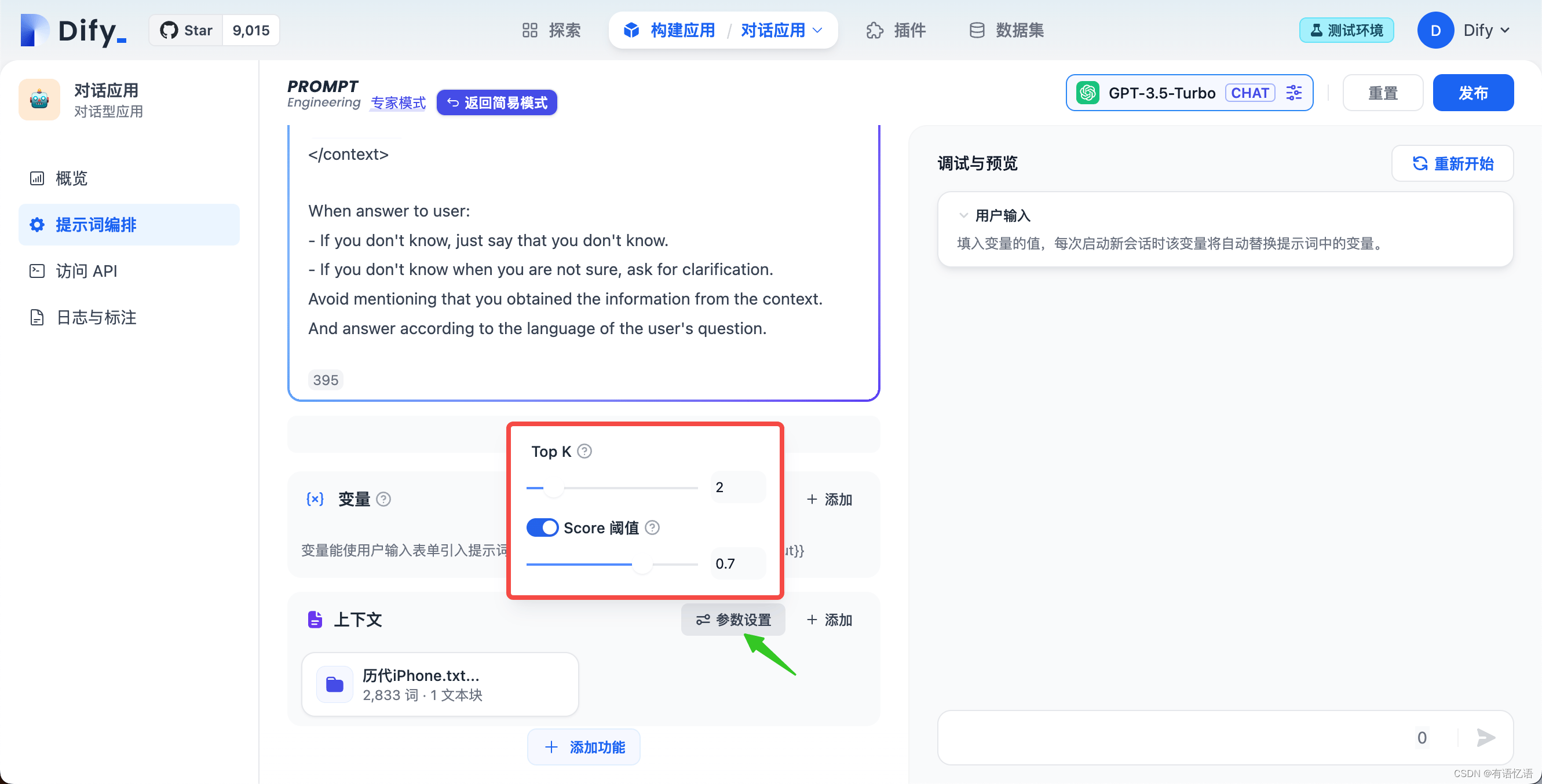Click the model parameters sliders icon

(1293, 93)
